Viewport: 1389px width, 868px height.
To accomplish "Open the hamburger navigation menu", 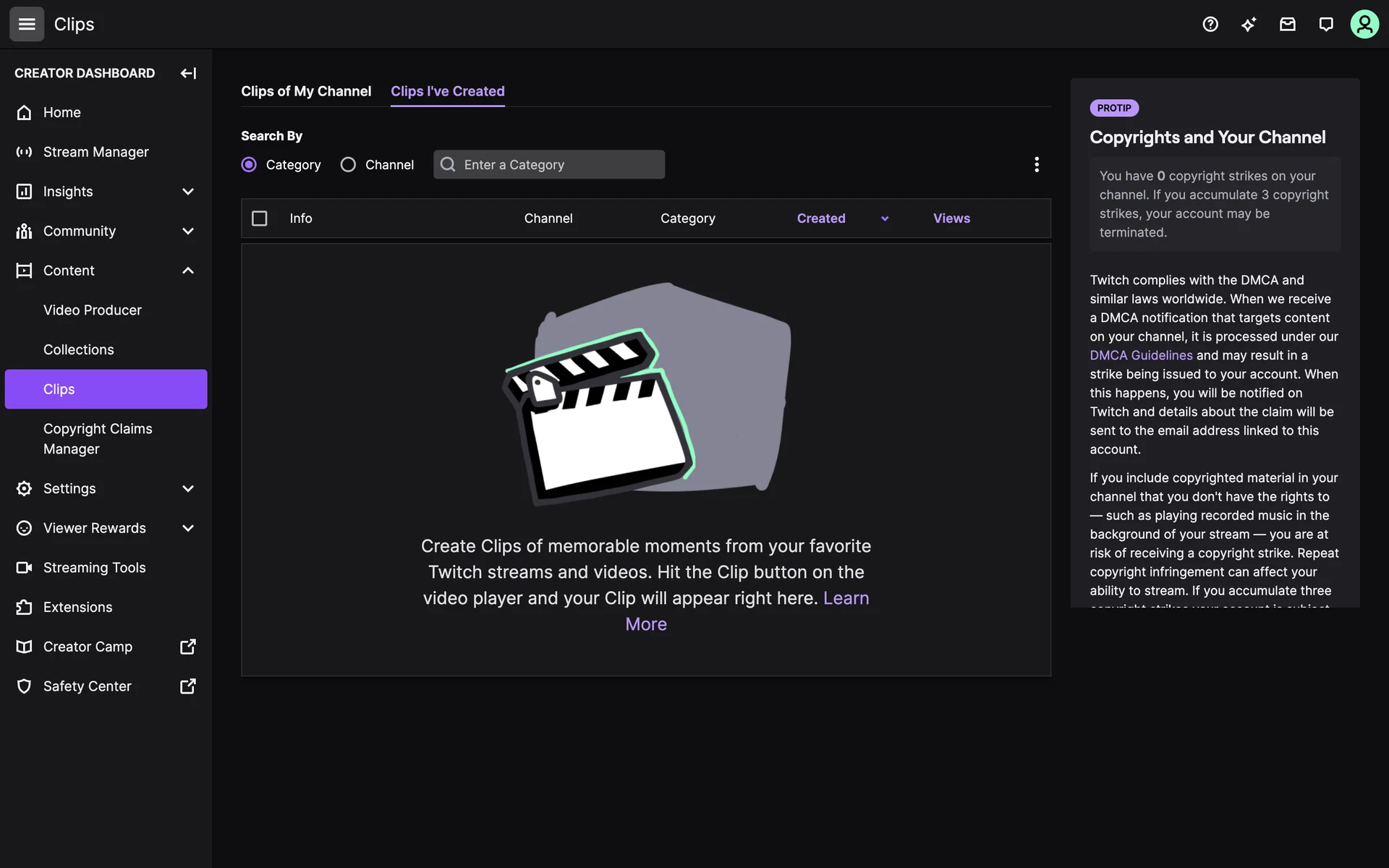I will pos(27,24).
